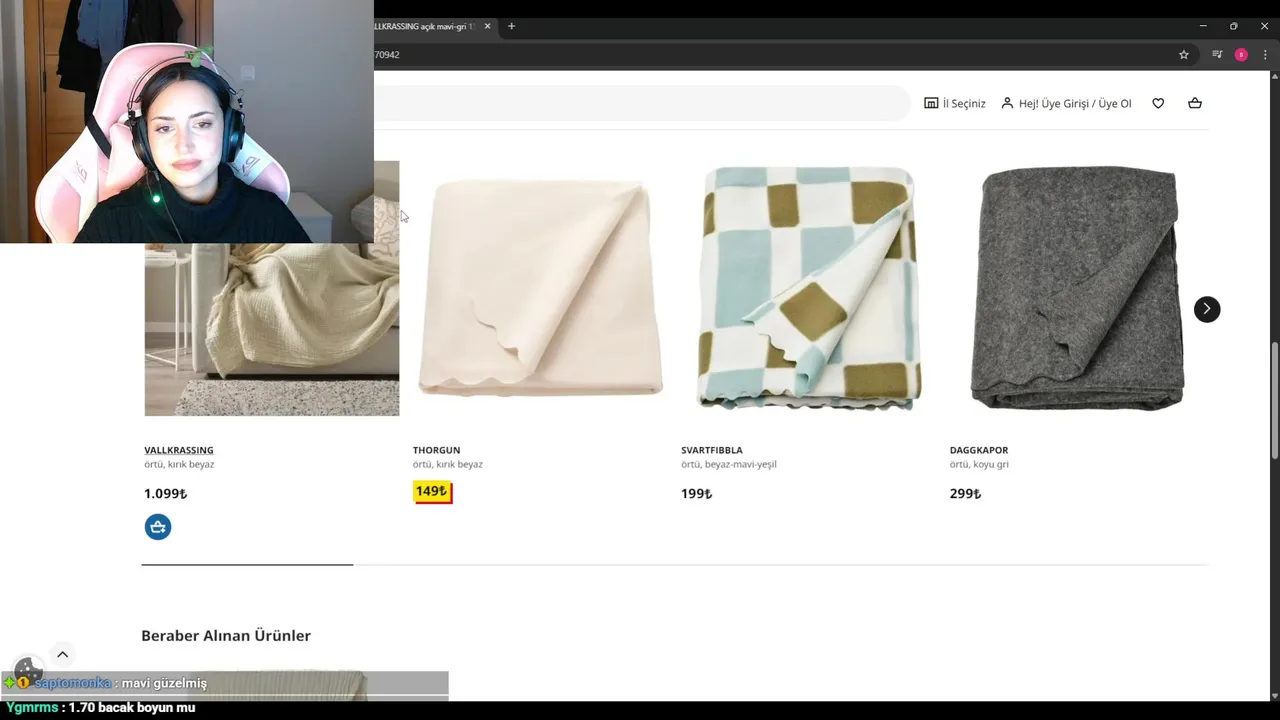This screenshot has width=1280, height=720.
Task: Click the cookie settings icon
Action: tap(28, 670)
